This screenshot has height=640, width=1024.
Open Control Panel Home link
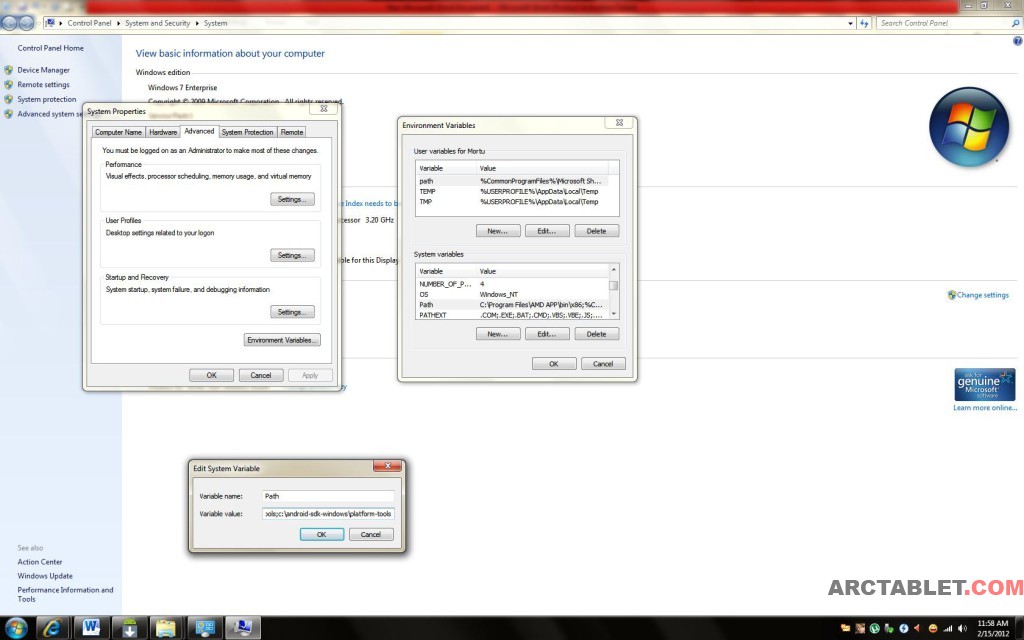tap(50, 48)
